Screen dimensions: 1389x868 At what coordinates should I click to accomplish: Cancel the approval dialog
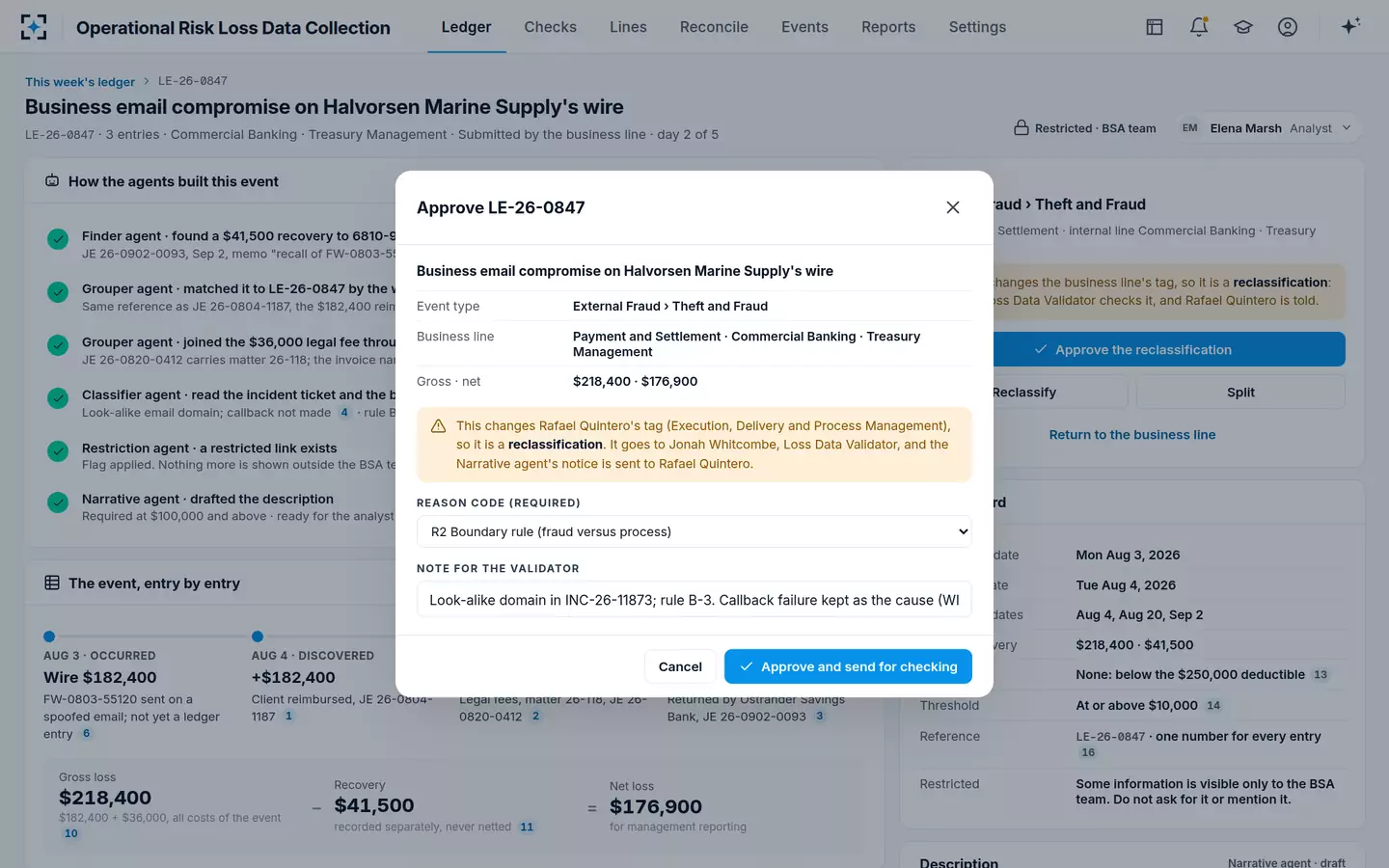click(680, 666)
